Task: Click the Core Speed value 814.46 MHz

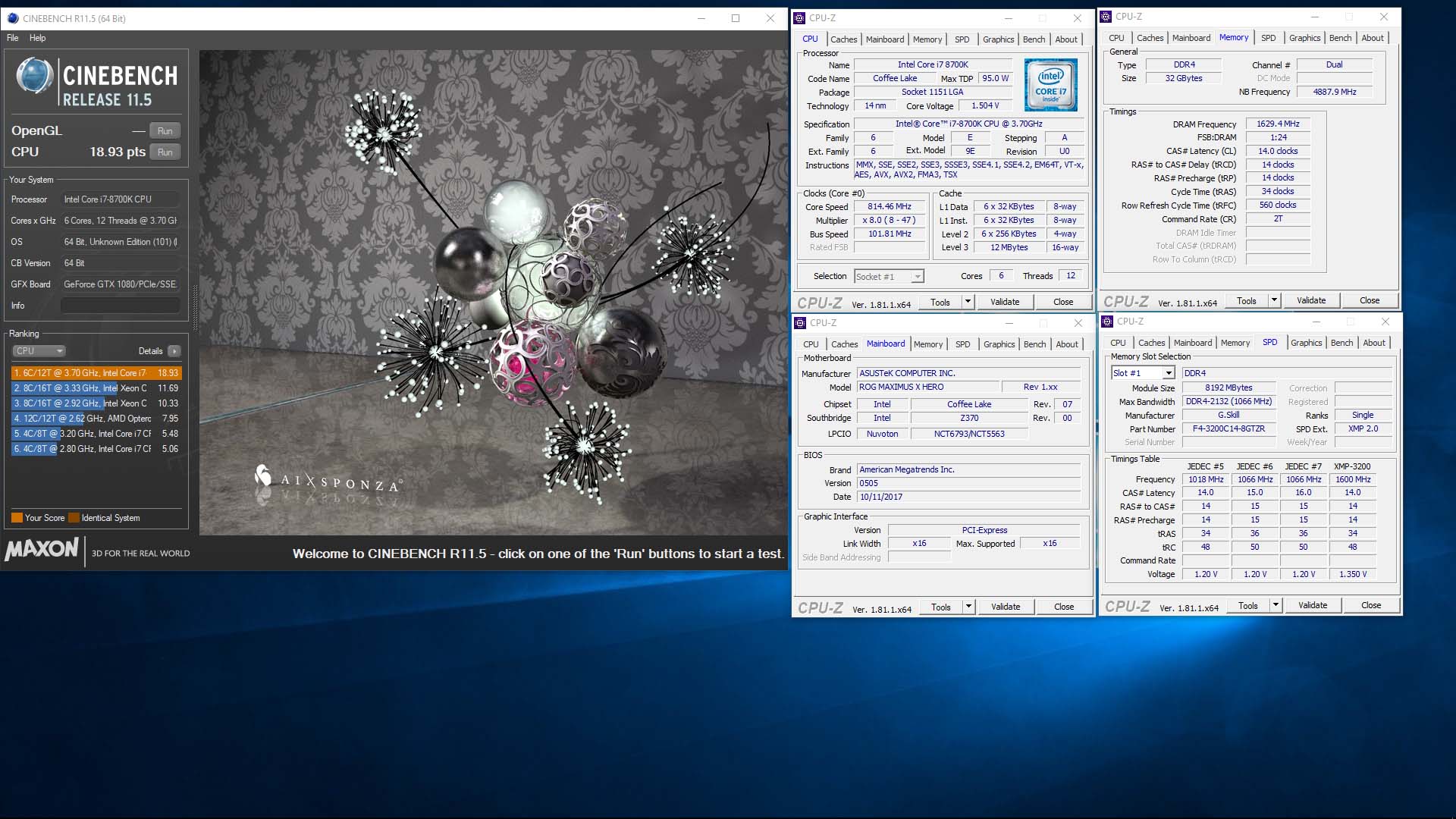Action: point(890,207)
